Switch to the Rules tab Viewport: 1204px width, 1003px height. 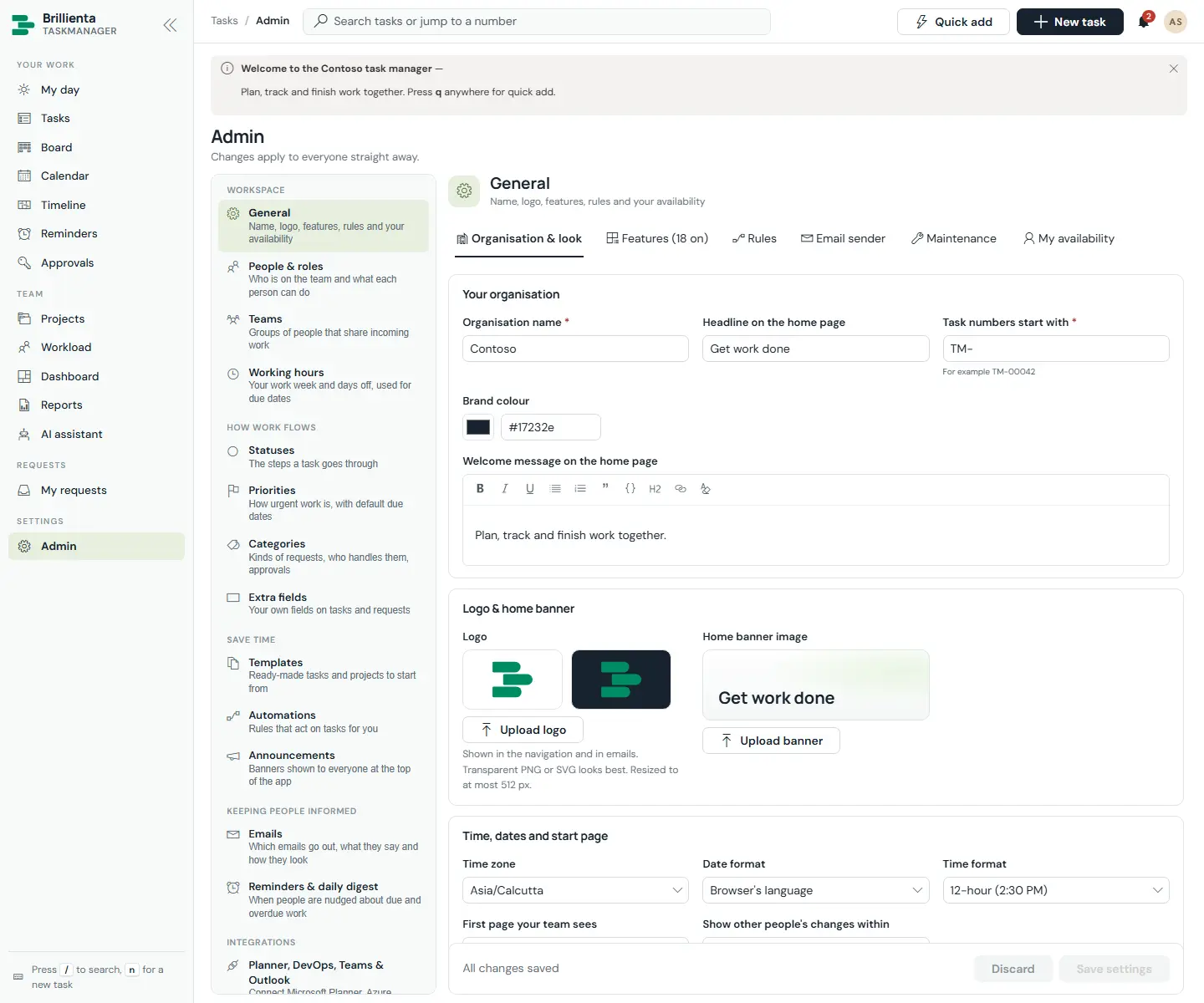(x=754, y=238)
